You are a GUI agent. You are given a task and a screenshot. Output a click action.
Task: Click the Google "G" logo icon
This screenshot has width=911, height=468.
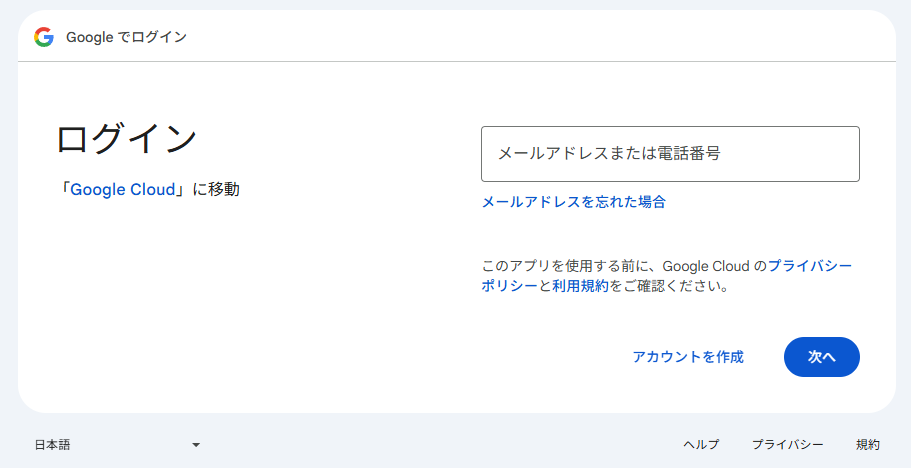coord(43,37)
